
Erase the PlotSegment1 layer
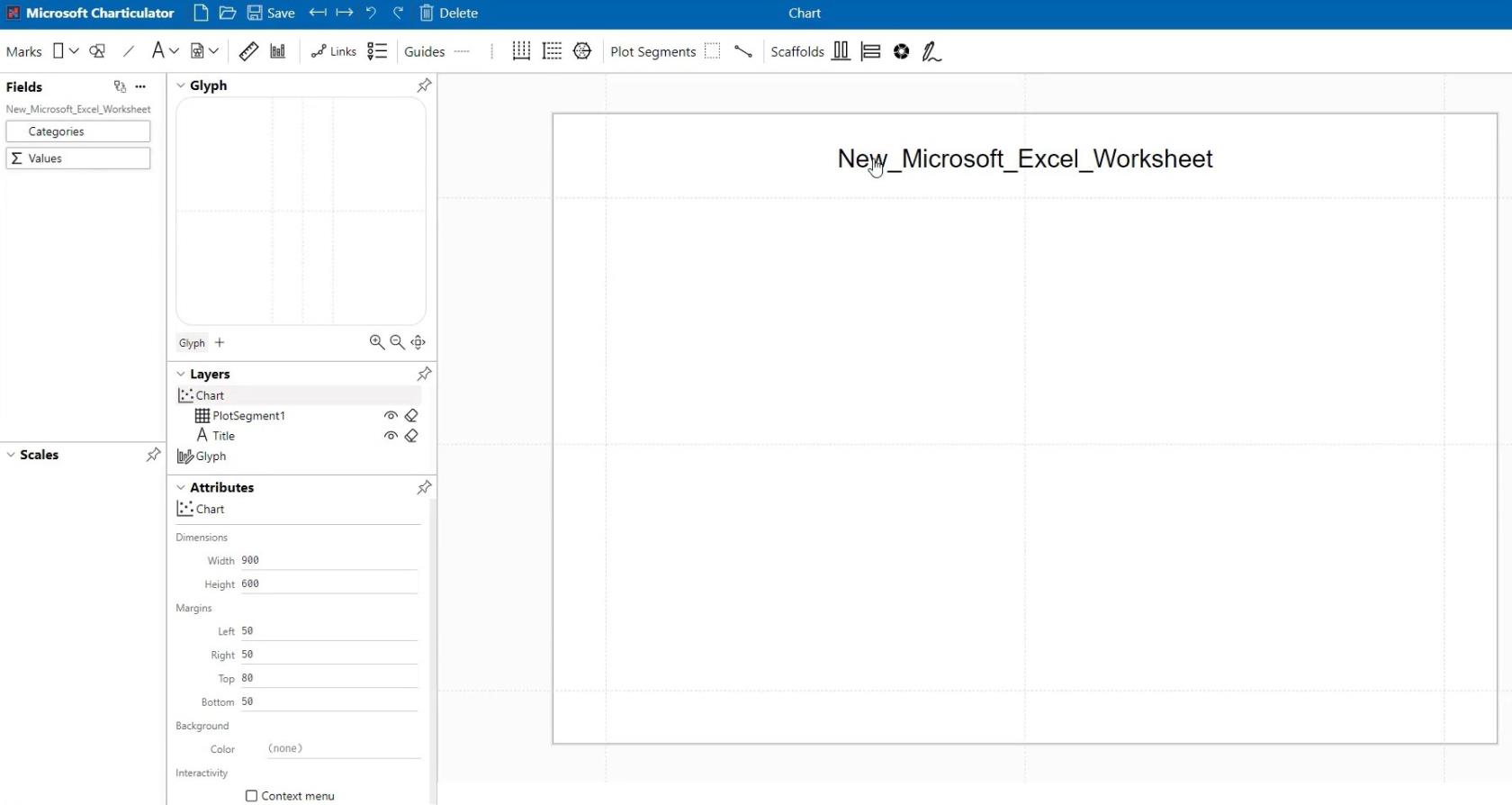pyautogui.click(x=411, y=416)
